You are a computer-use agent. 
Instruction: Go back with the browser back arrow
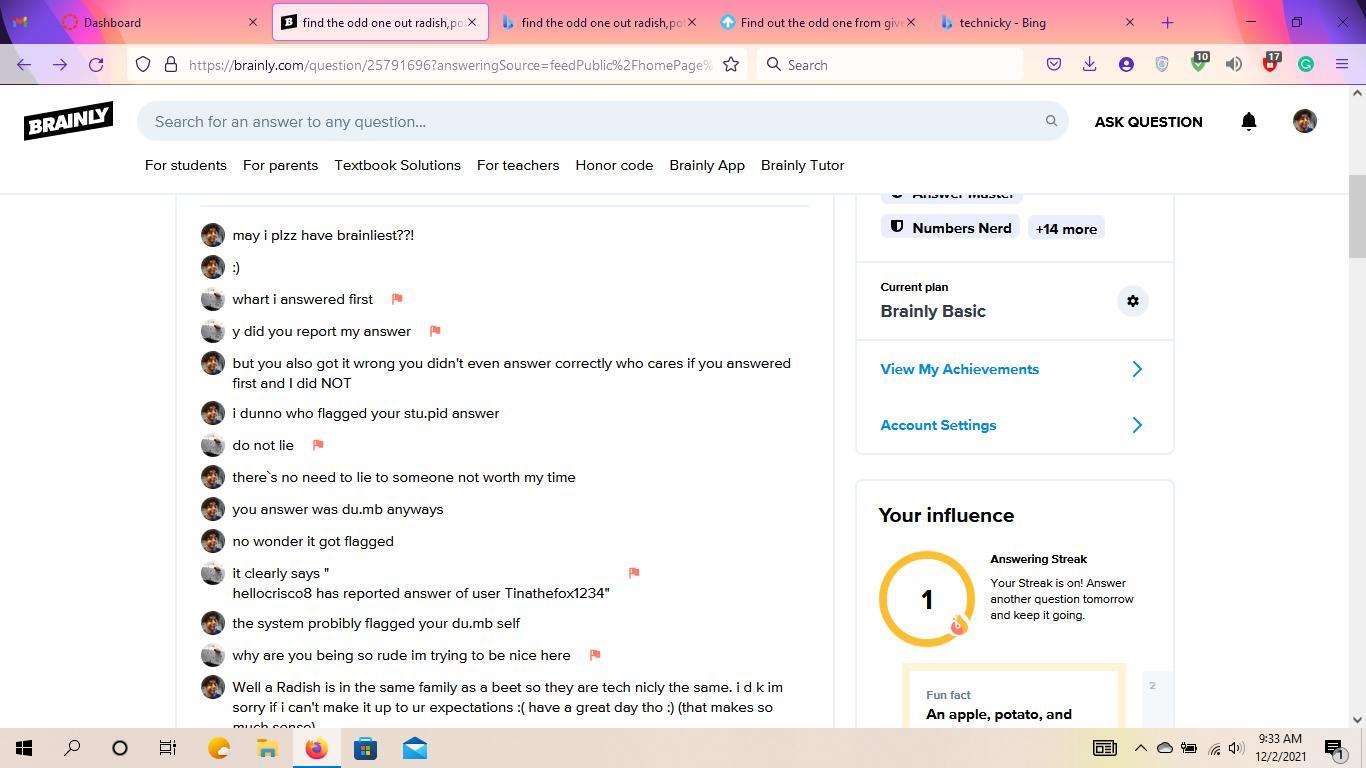pos(24,65)
